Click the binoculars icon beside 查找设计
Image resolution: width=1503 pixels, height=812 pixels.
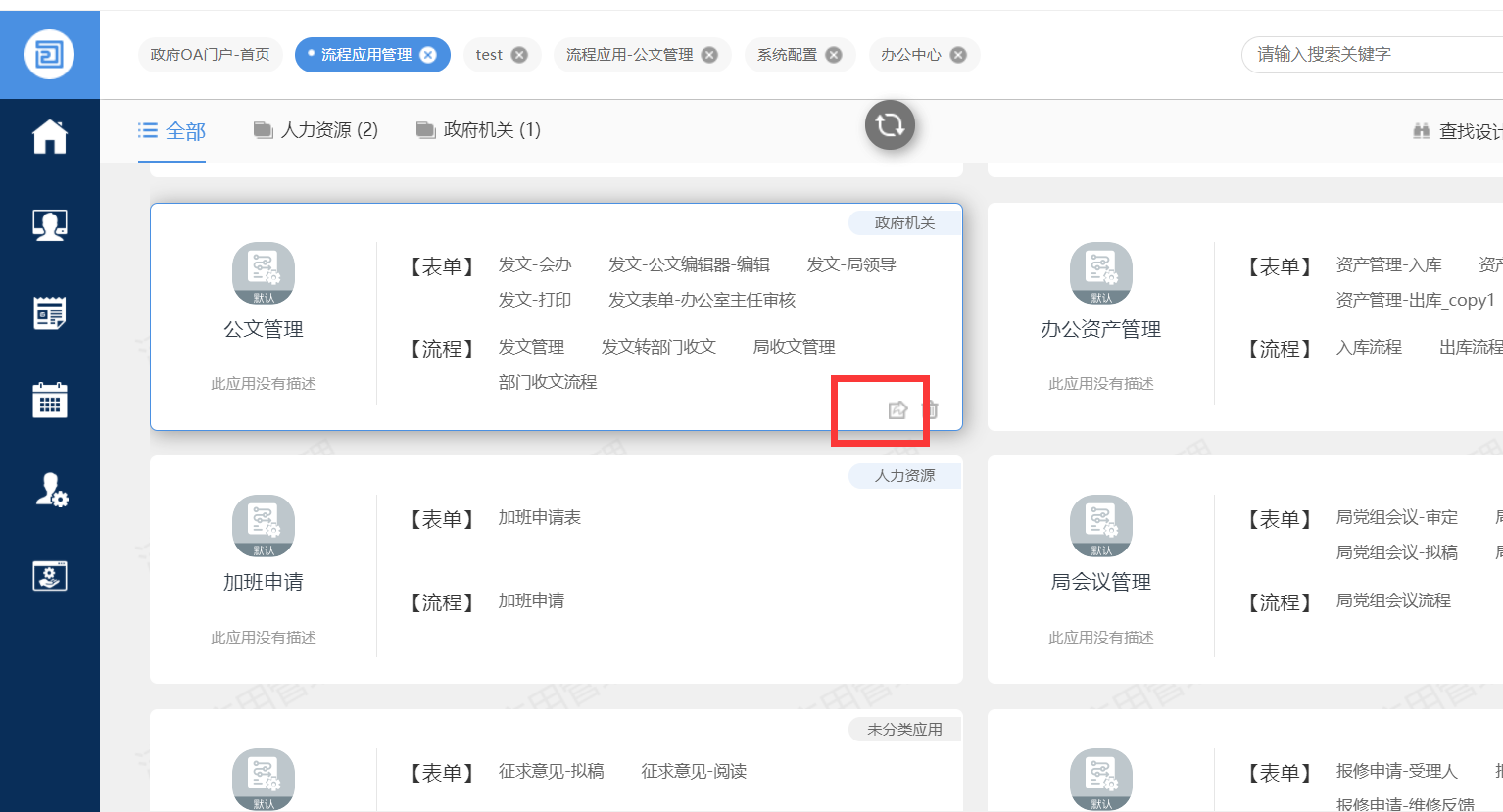tap(1422, 130)
